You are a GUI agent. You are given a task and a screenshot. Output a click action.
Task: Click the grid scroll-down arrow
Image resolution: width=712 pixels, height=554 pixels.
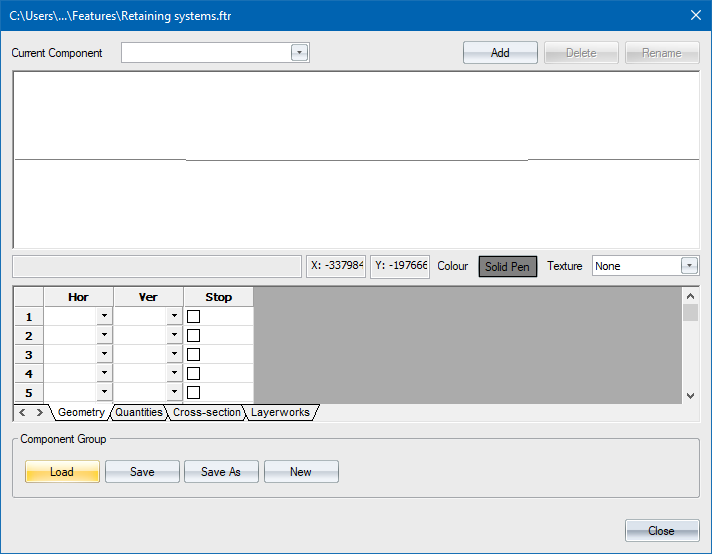click(690, 396)
